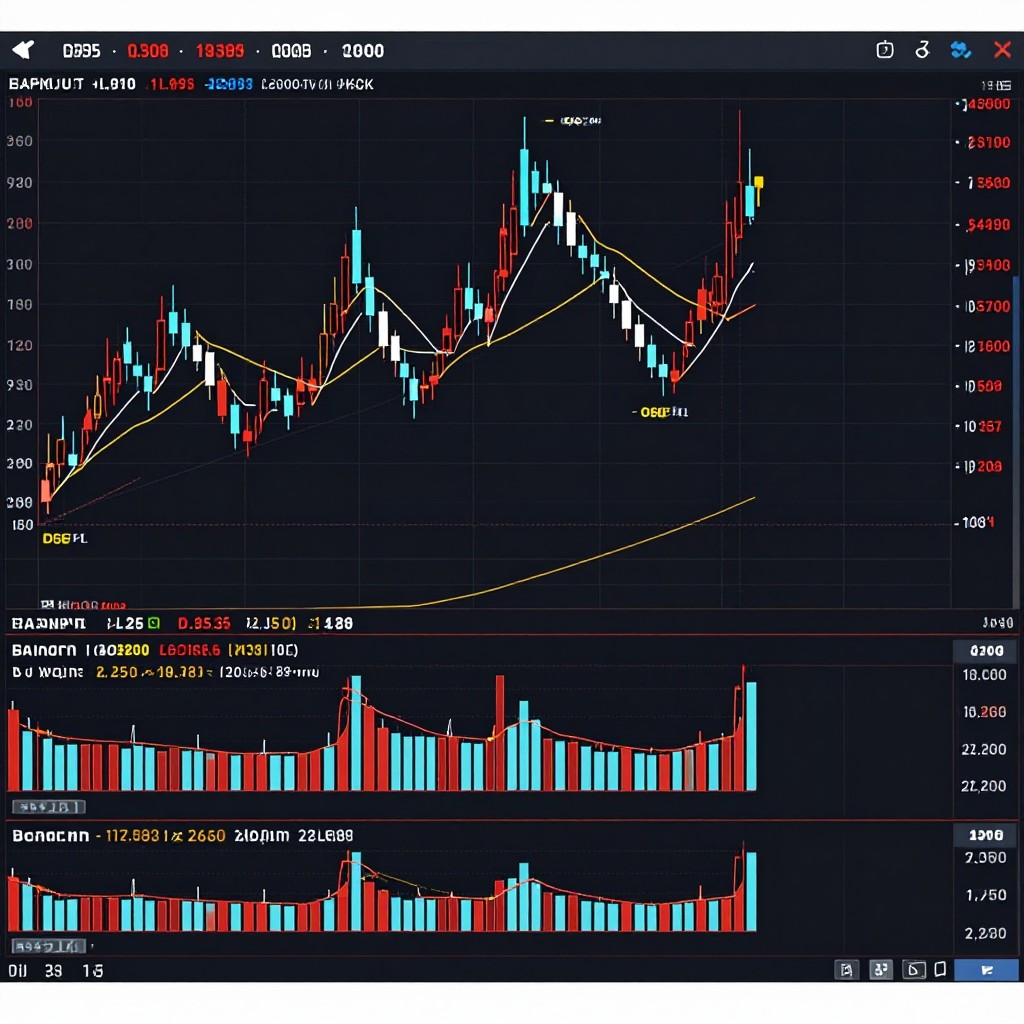Click the 1300 badge on the Bonocnn panel
The image size is (1024, 1024).
point(986,835)
